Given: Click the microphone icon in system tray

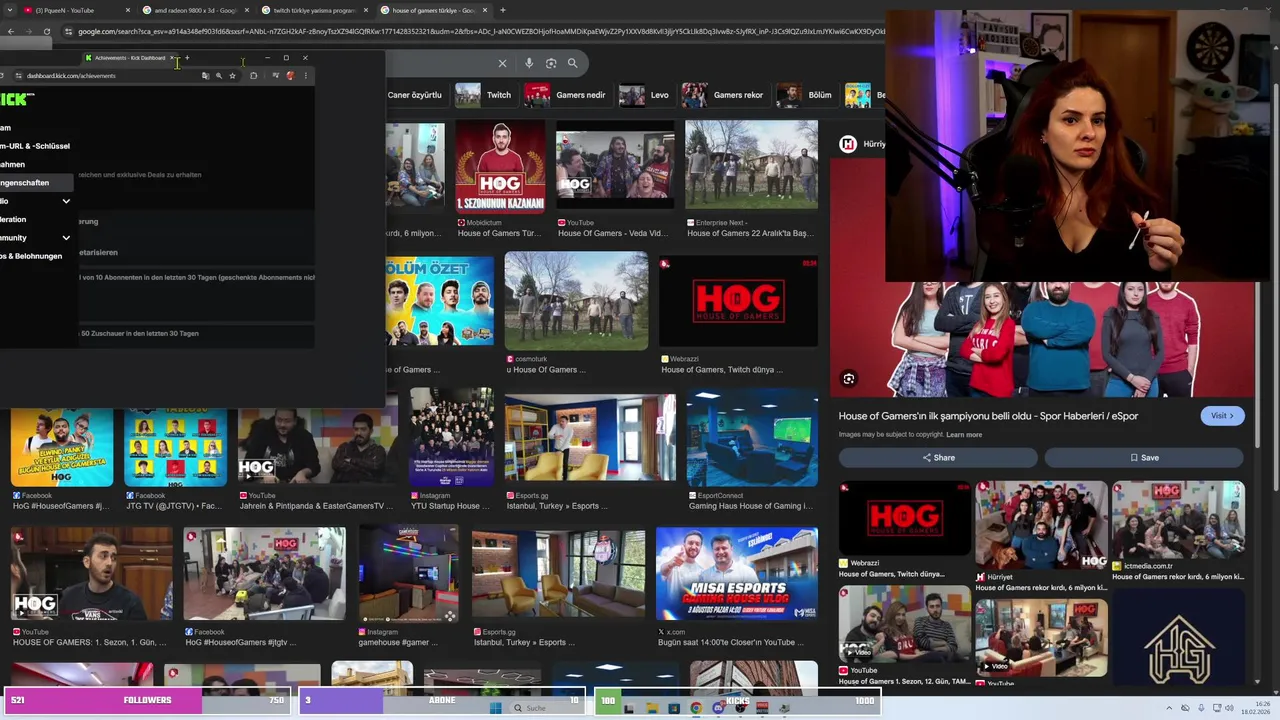Looking at the screenshot, I should (1200, 708).
